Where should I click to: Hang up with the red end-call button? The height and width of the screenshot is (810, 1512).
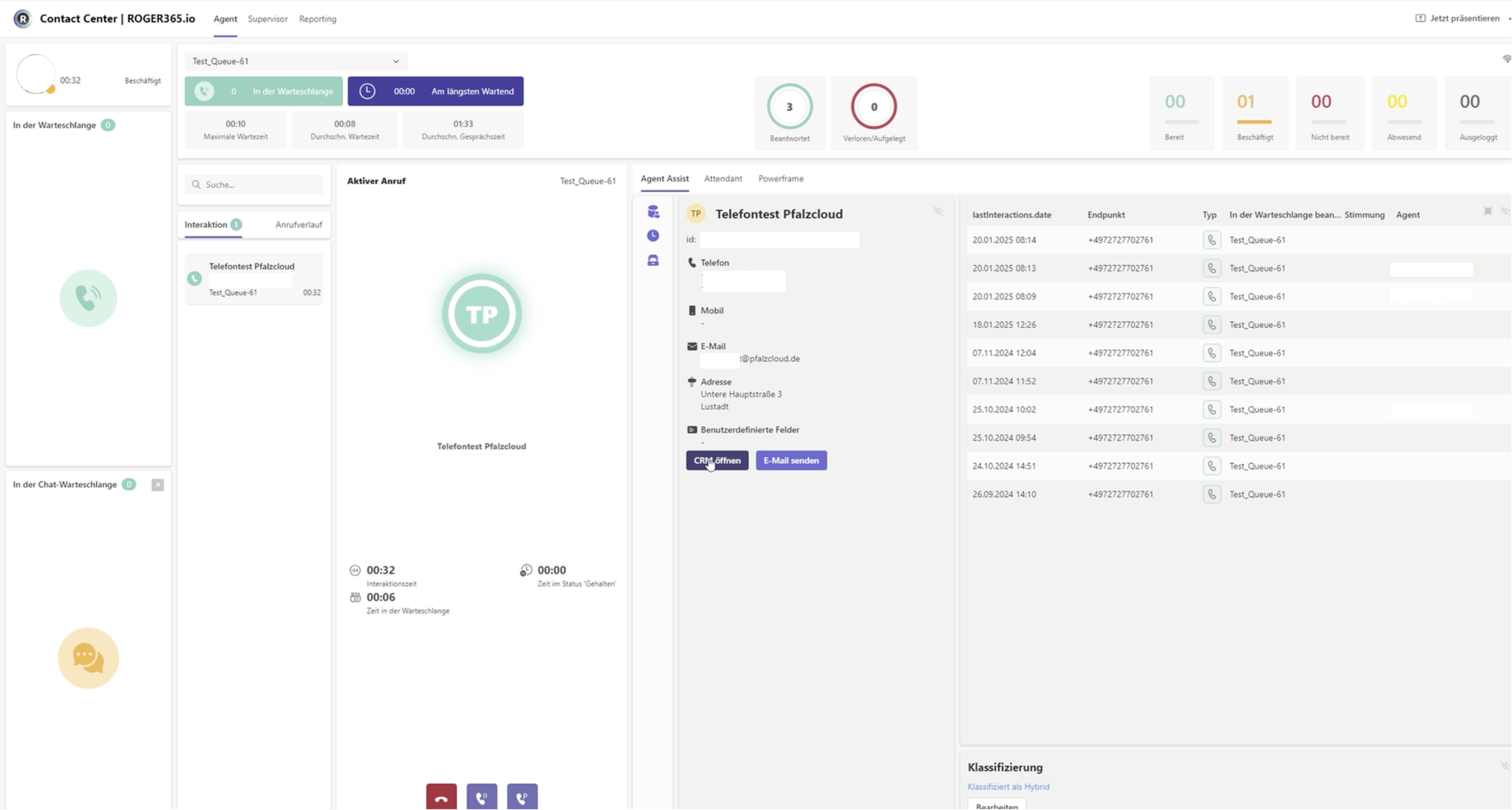[441, 797]
